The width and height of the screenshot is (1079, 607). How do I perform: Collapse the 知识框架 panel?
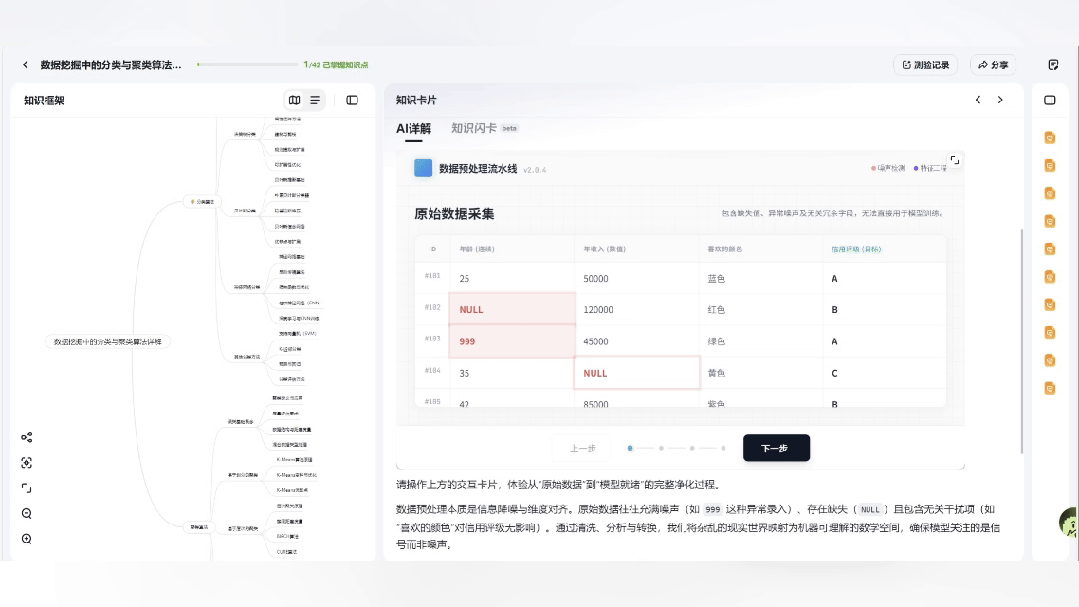(350, 100)
